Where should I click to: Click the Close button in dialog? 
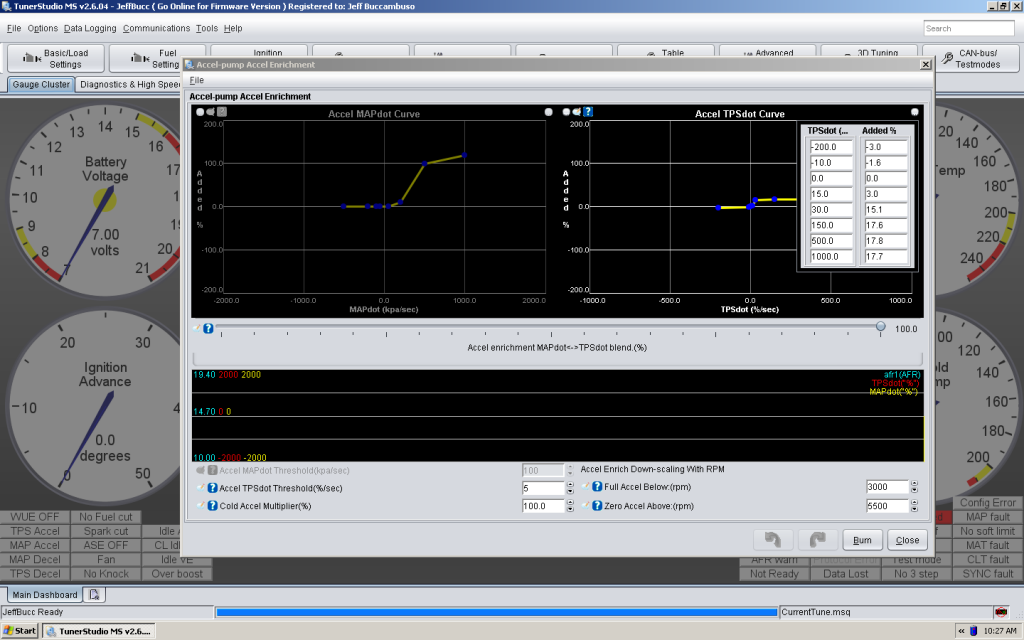(908, 540)
